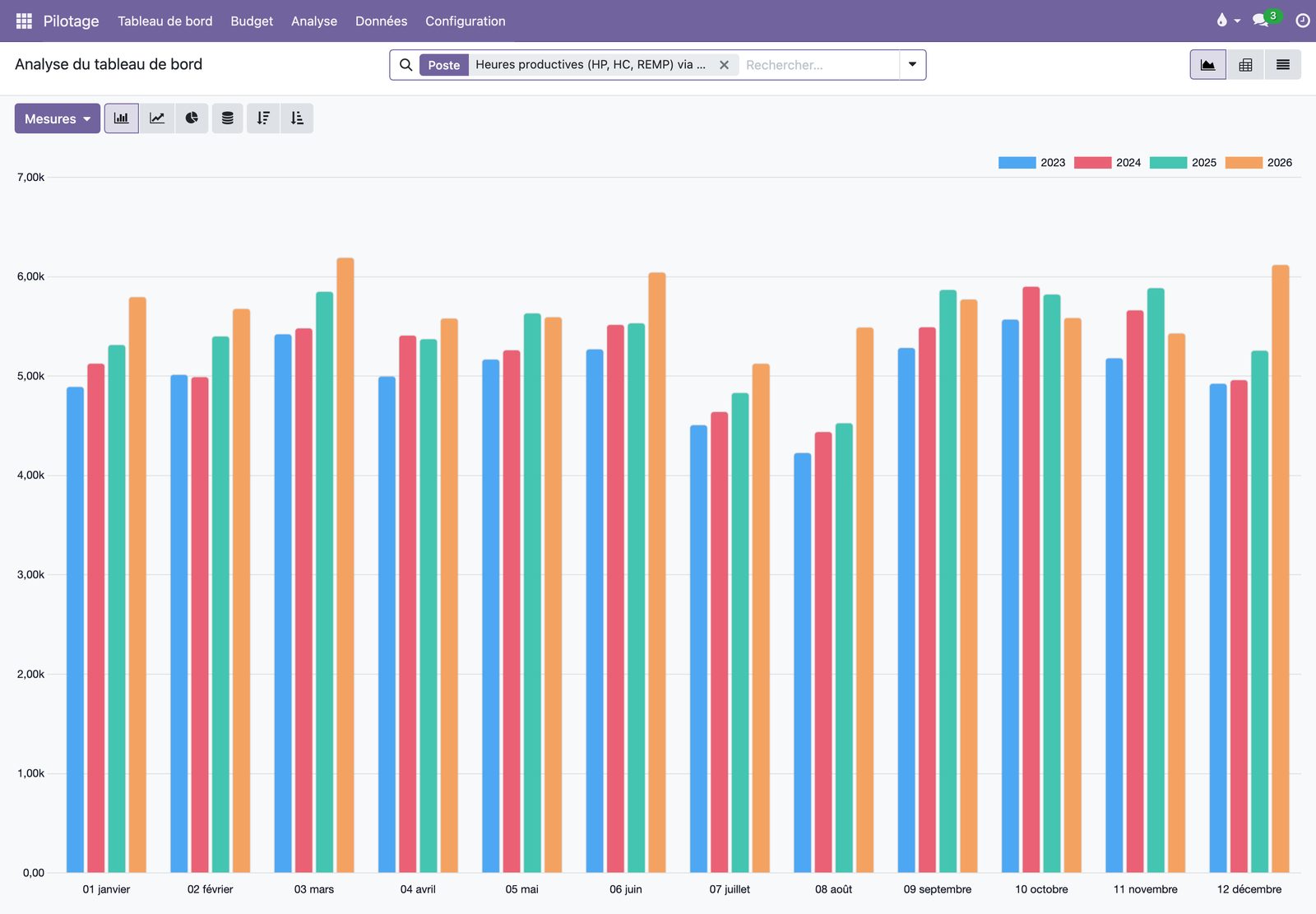Toggle the 2025 legend series

click(1183, 163)
